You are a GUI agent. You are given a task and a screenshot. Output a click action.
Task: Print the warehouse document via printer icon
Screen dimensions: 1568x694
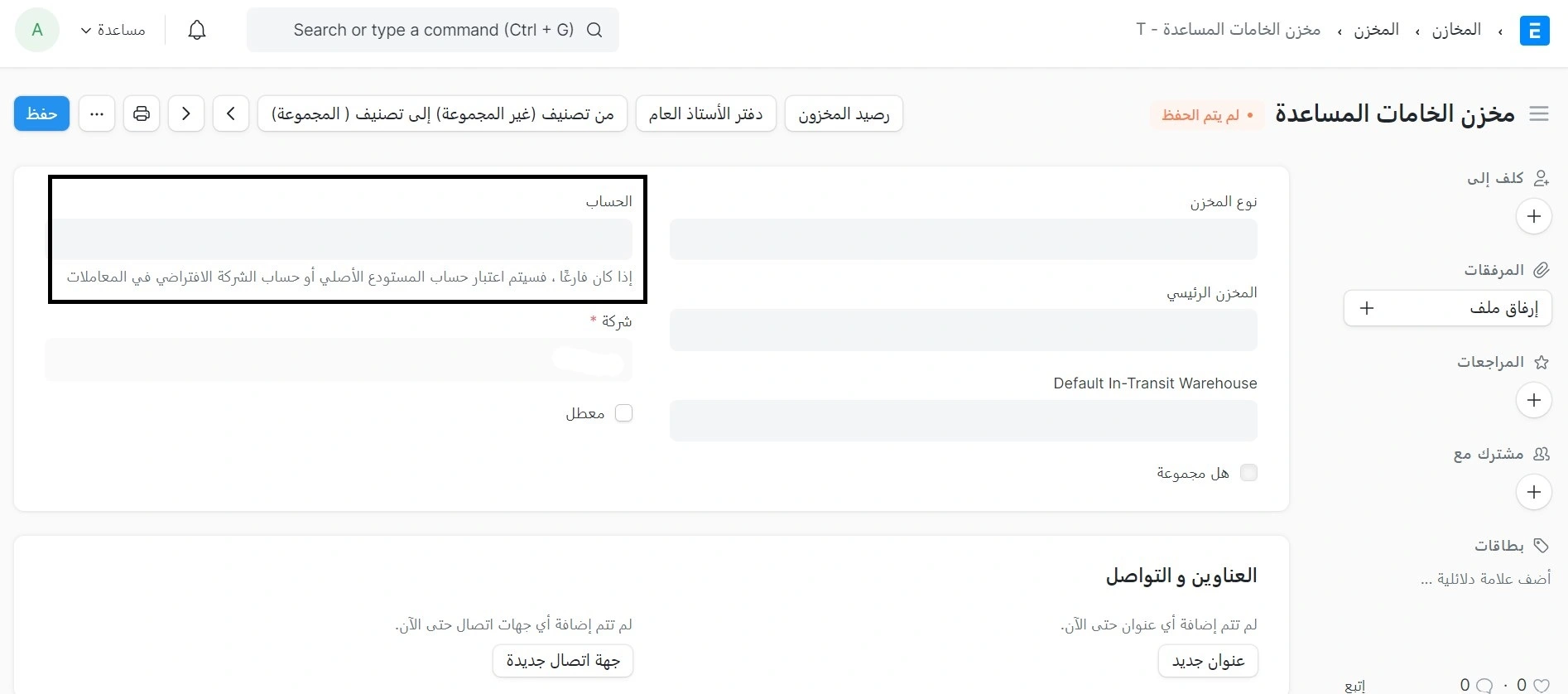coord(142,113)
